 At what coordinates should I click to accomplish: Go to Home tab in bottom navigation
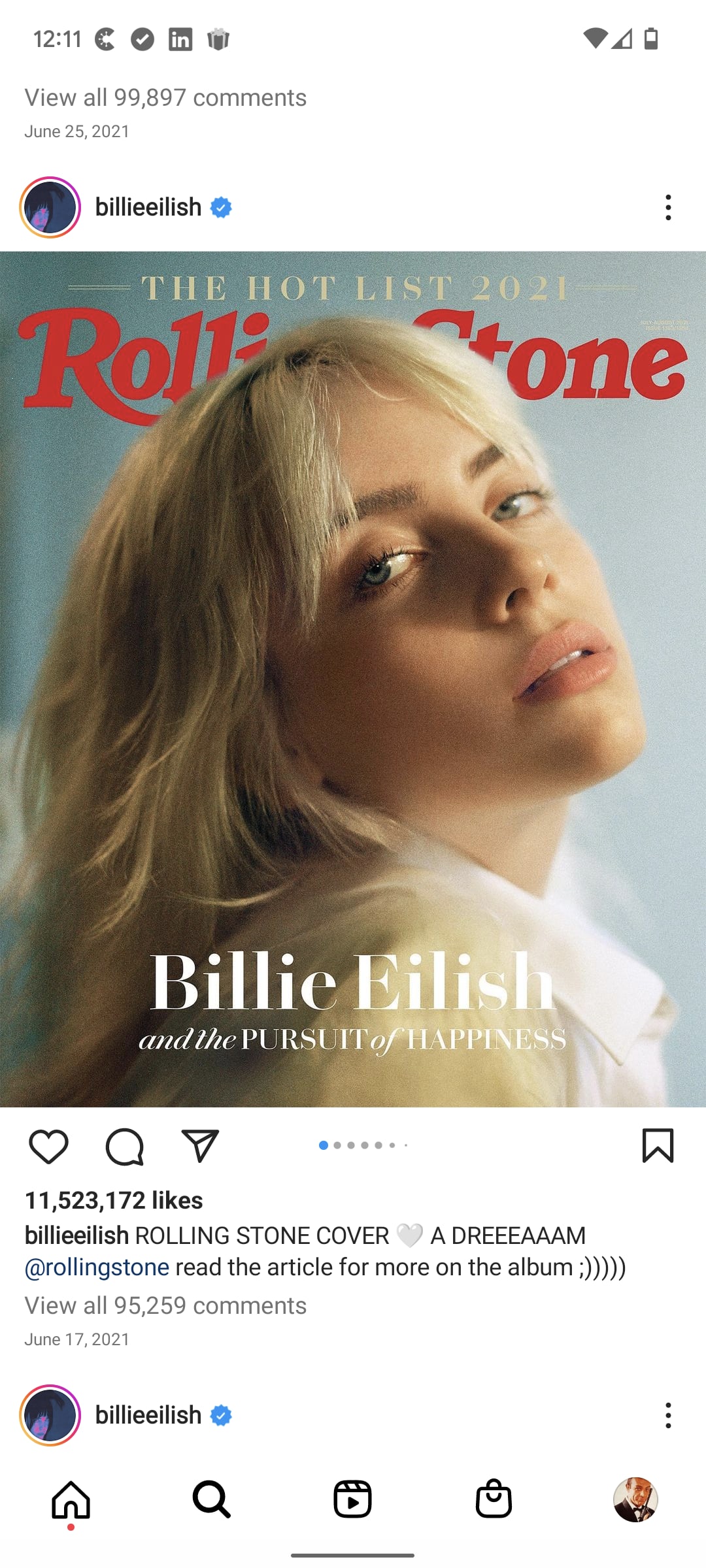tap(71, 1499)
